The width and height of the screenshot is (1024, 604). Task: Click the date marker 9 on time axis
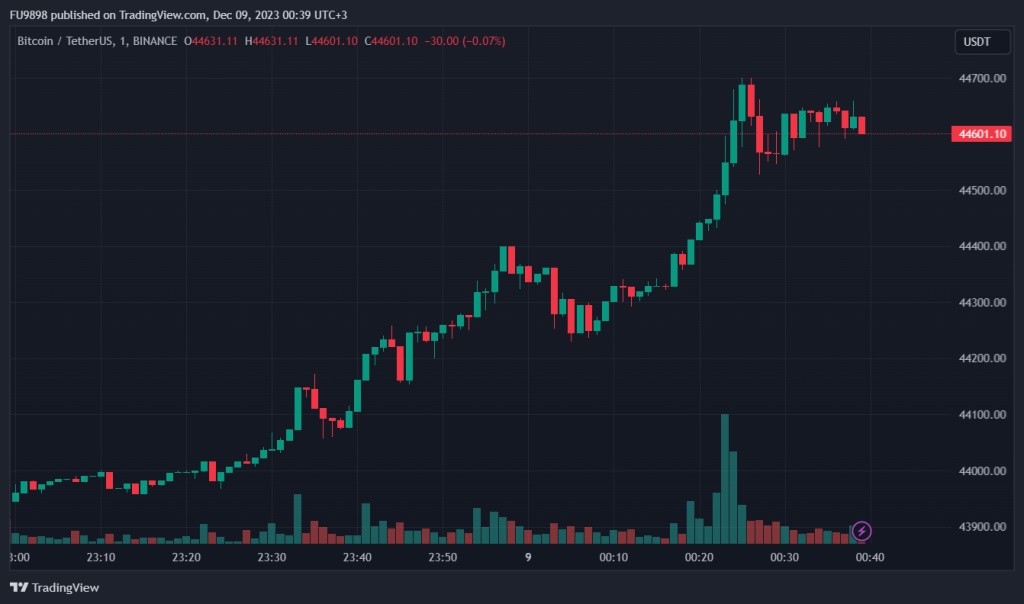528,557
